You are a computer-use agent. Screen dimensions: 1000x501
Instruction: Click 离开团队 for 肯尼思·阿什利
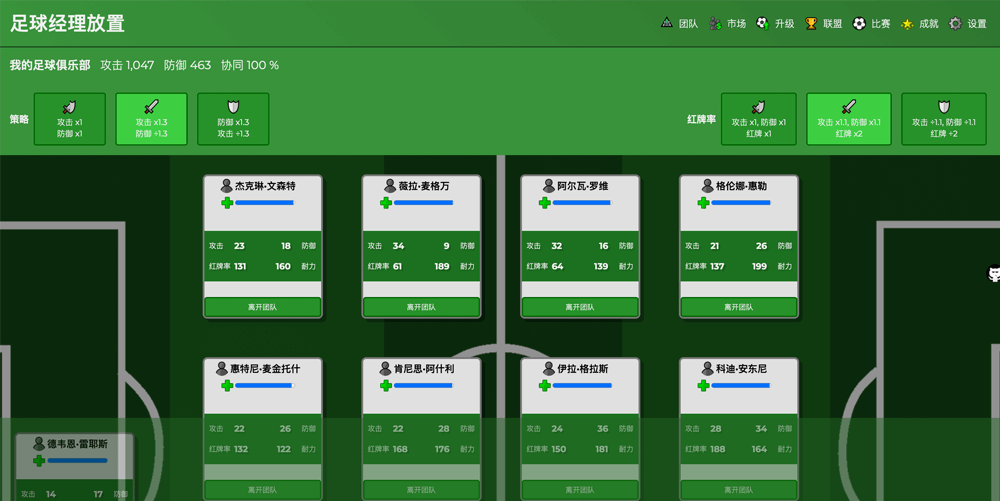pyautogui.click(x=421, y=490)
